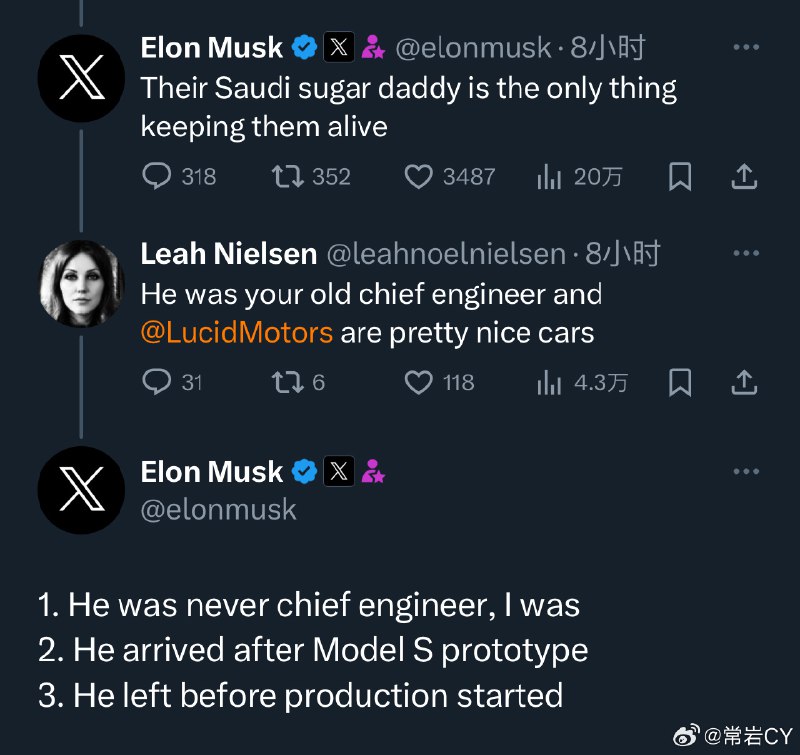Viewport: 800px width, 755px height.
Task: Toggle bookmark on Leah Nielsen's tweet
Action: [x=680, y=383]
